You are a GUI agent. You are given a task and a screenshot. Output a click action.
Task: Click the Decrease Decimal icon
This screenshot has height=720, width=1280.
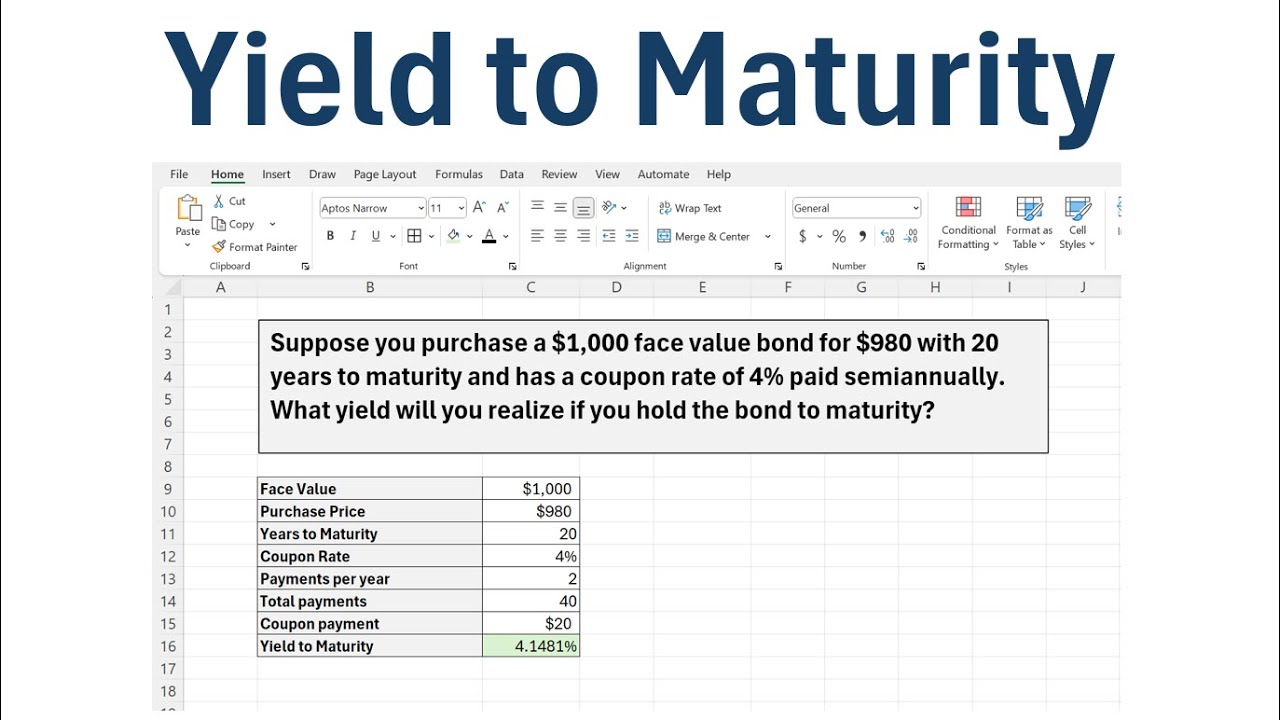911,236
